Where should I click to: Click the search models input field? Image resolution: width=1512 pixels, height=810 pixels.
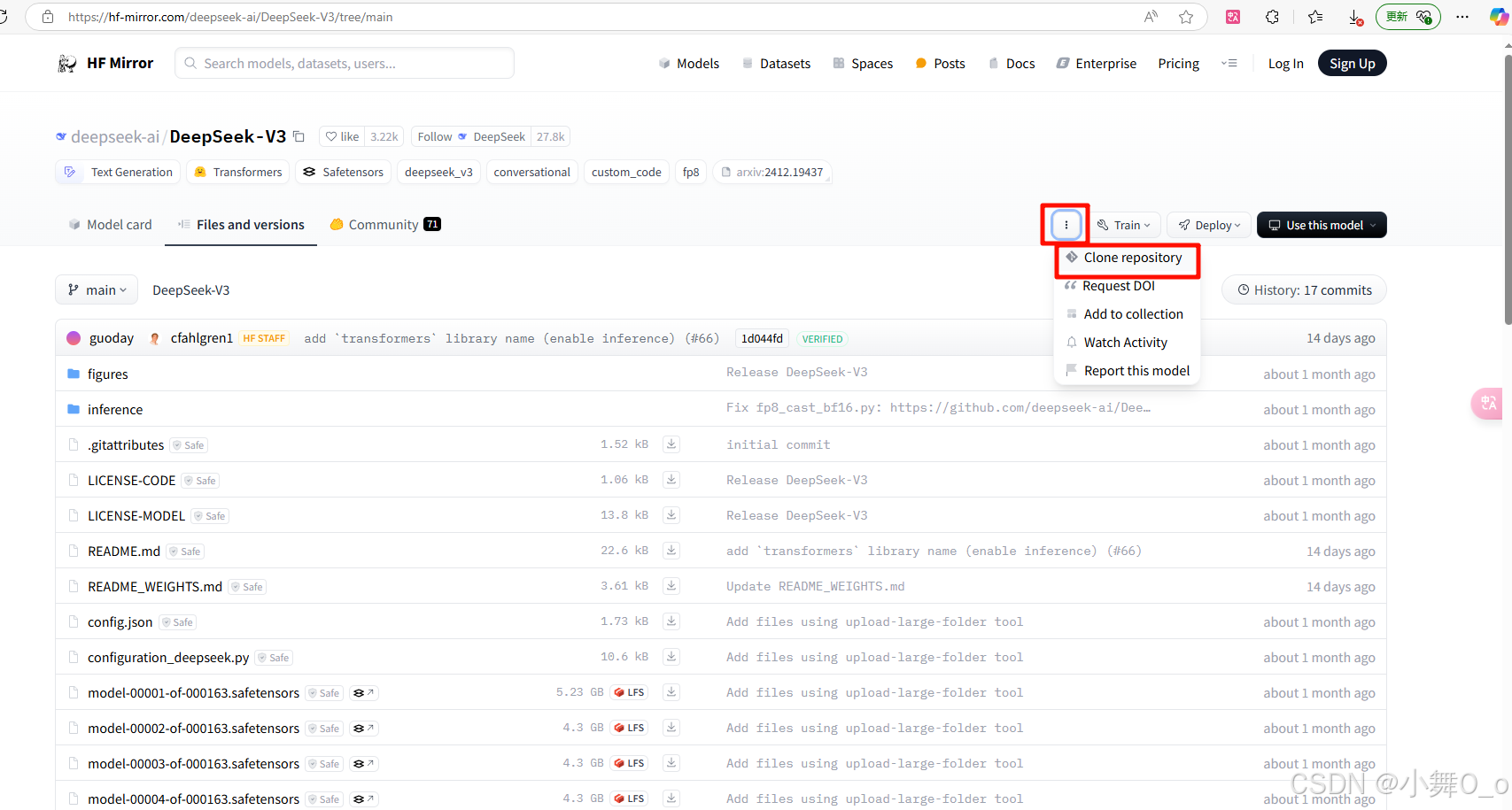tap(345, 63)
